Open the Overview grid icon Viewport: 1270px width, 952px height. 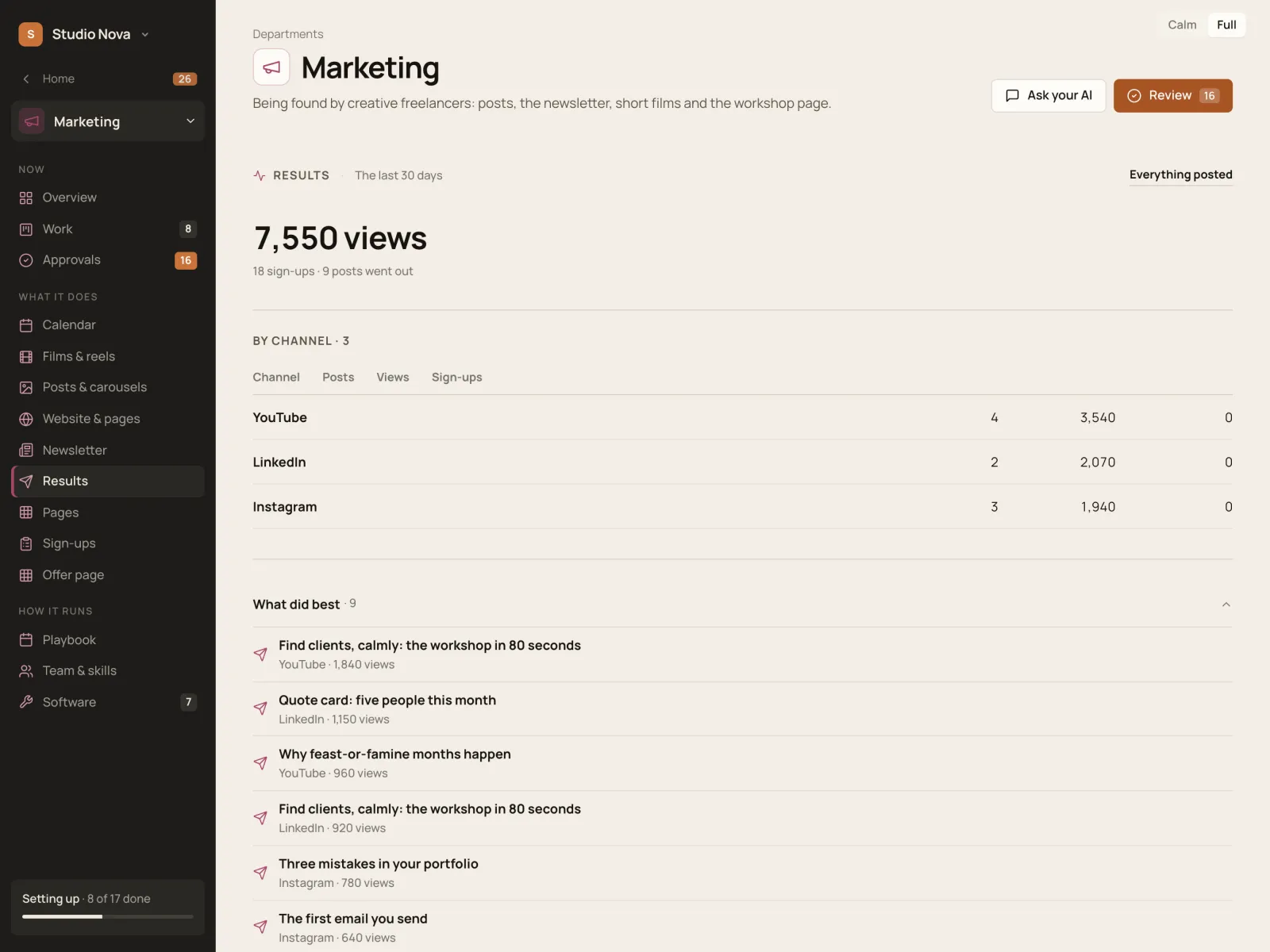click(x=26, y=198)
